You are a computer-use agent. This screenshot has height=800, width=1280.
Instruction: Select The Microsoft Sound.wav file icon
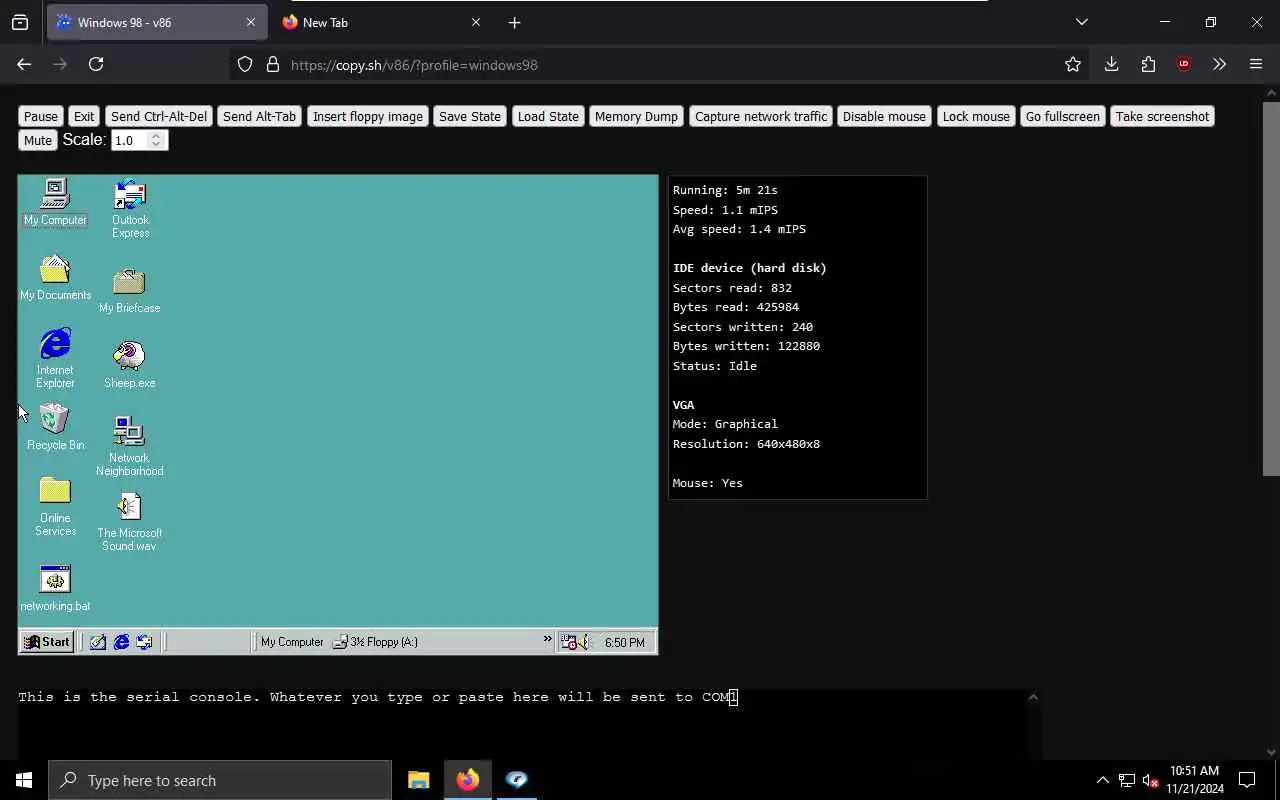click(x=129, y=521)
